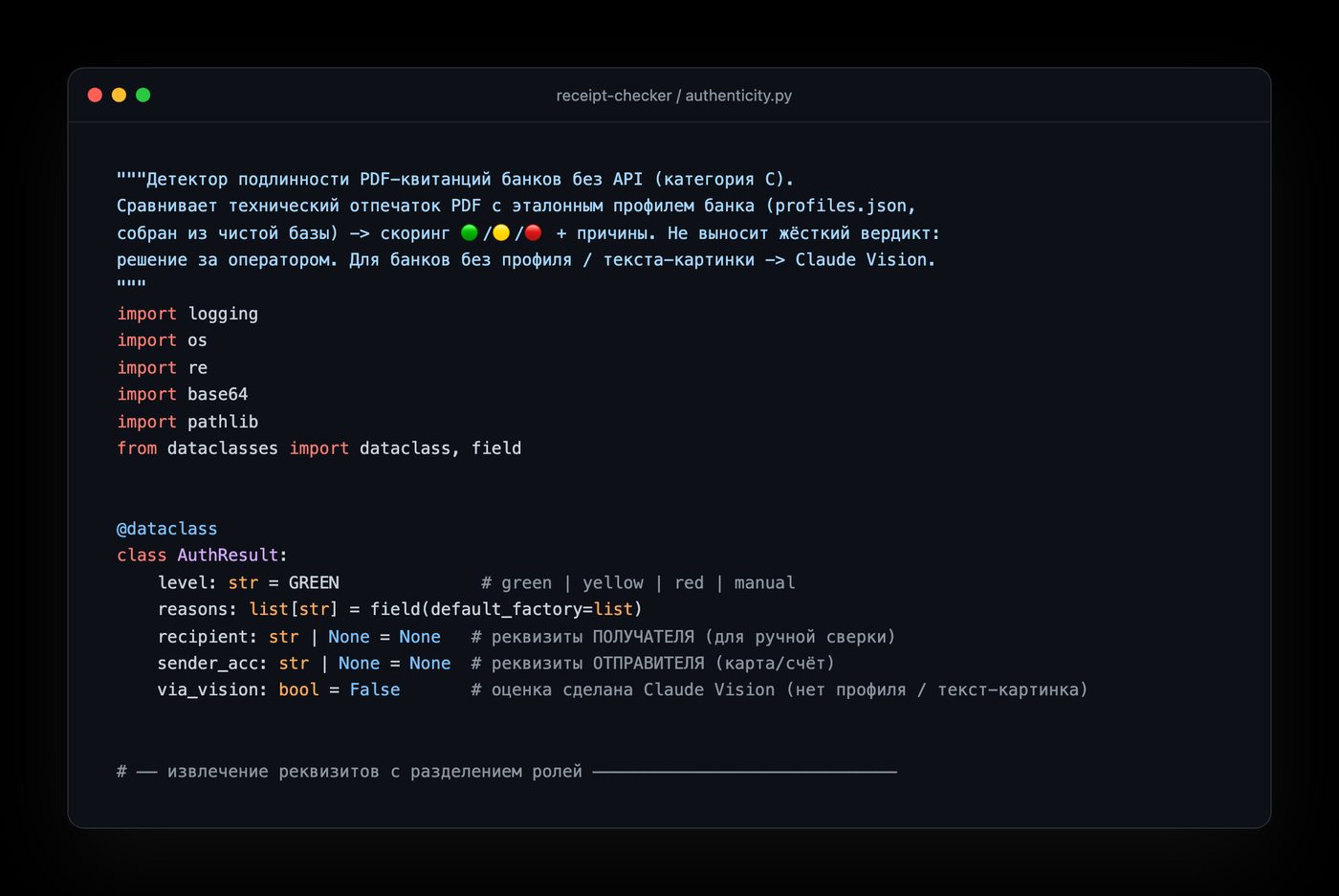Screen dimensions: 1339x896
Task: Click the "via_vision: bool = False" field
Action: [x=279, y=690]
